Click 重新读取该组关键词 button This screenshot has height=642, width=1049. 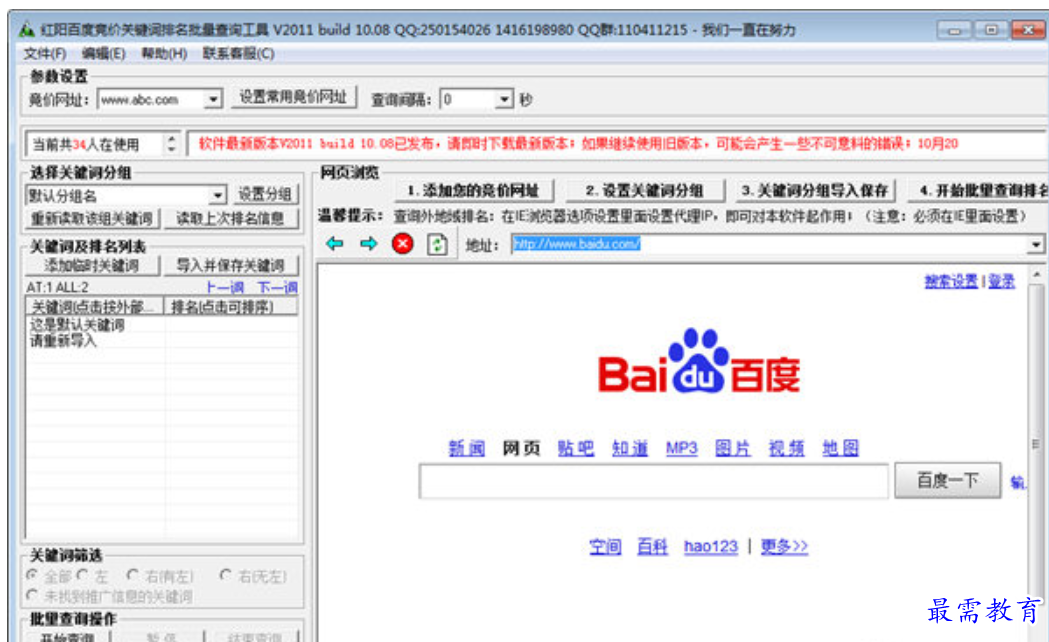click(92, 219)
